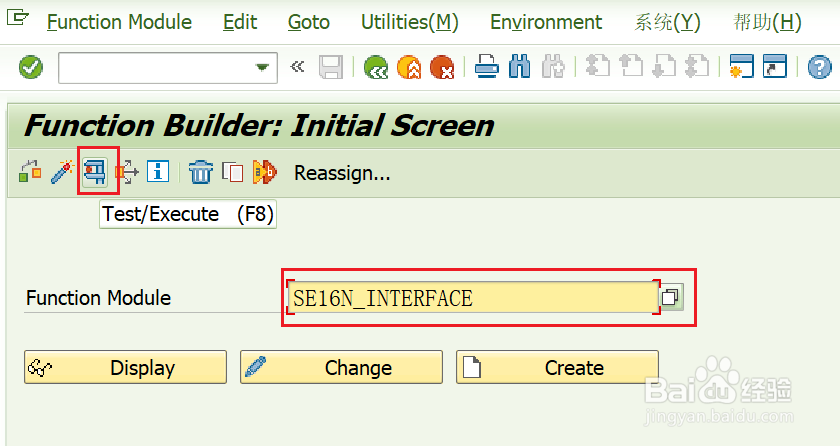Click the Exit yellow up-arrow icon

pos(409,67)
